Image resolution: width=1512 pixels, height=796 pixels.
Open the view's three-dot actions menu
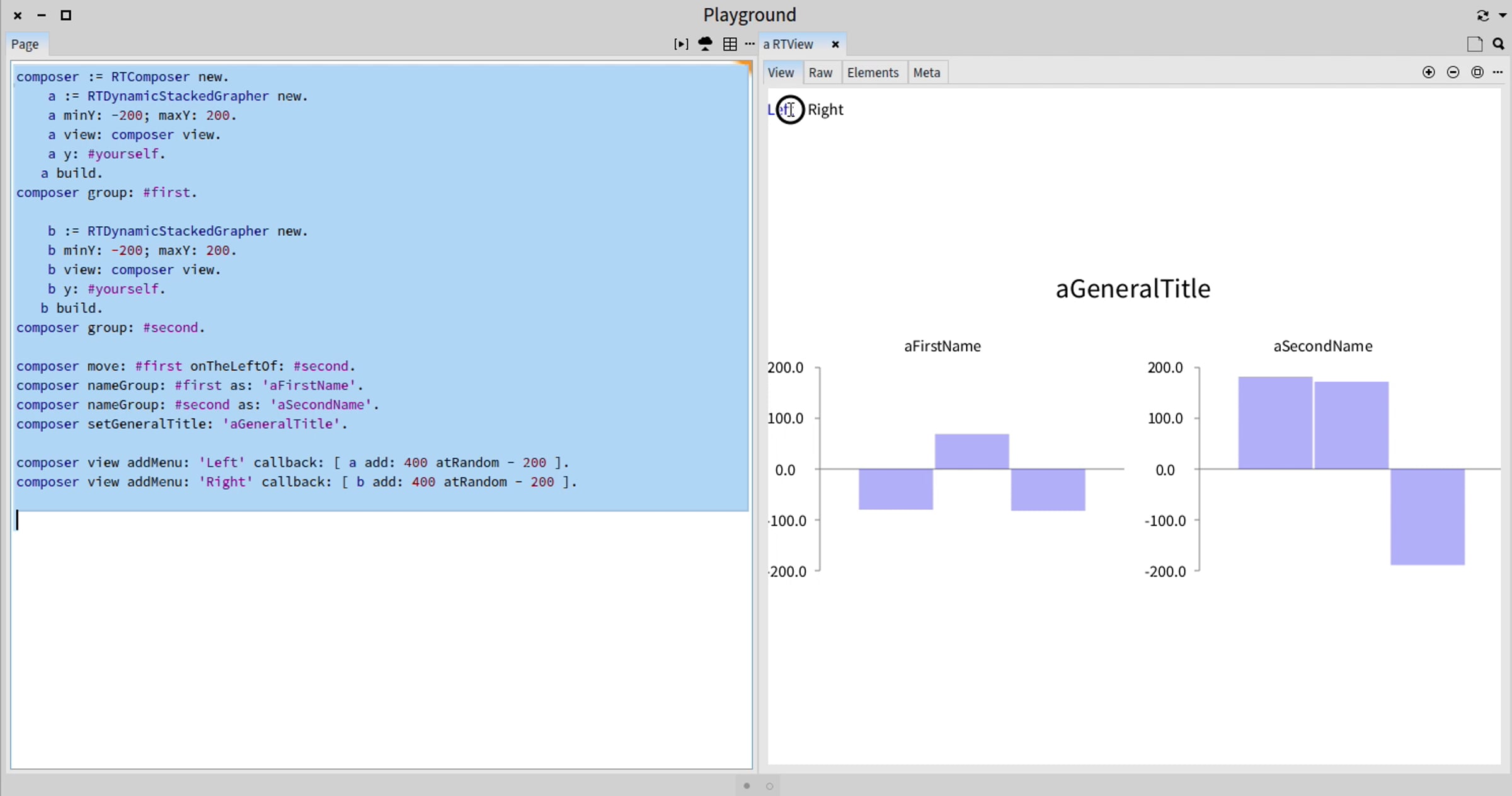(x=1498, y=72)
